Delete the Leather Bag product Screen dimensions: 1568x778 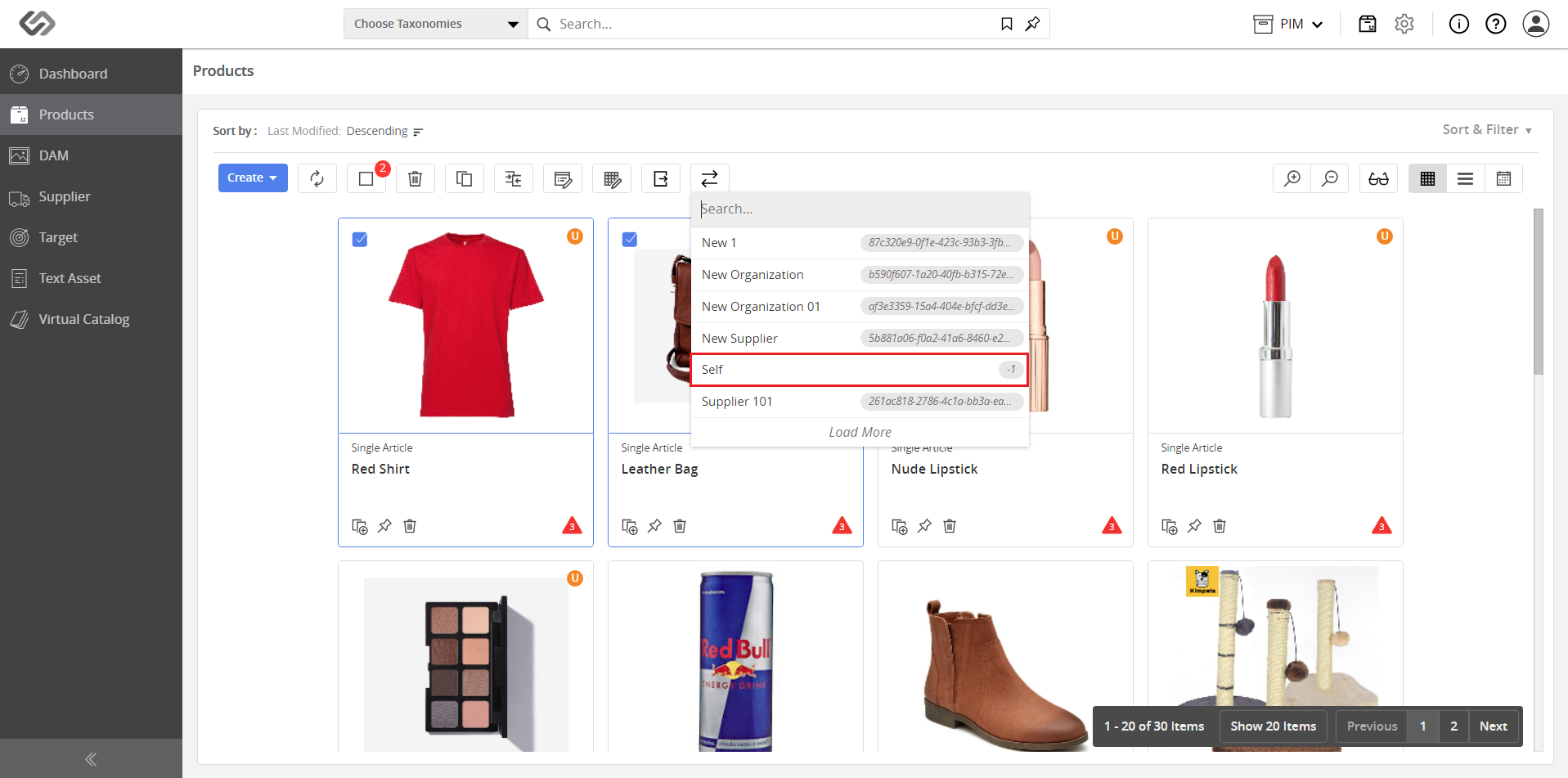[x=680, y=526]
